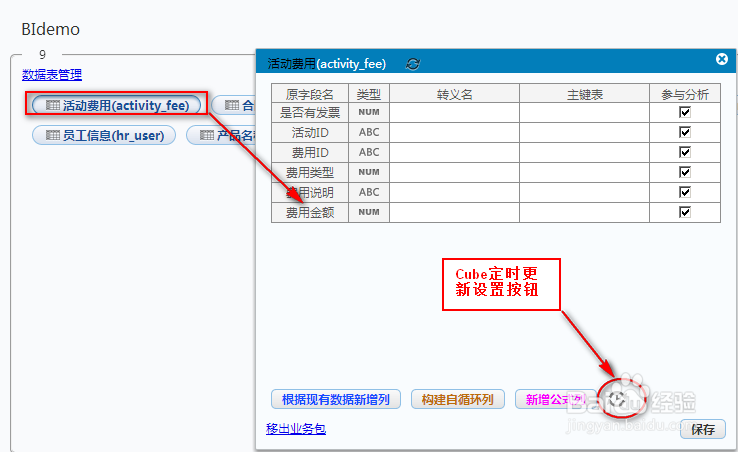The width and height of the screenshot is (738, 452).
Task: Click 费用ID field name cell
Action: point(310,153)
